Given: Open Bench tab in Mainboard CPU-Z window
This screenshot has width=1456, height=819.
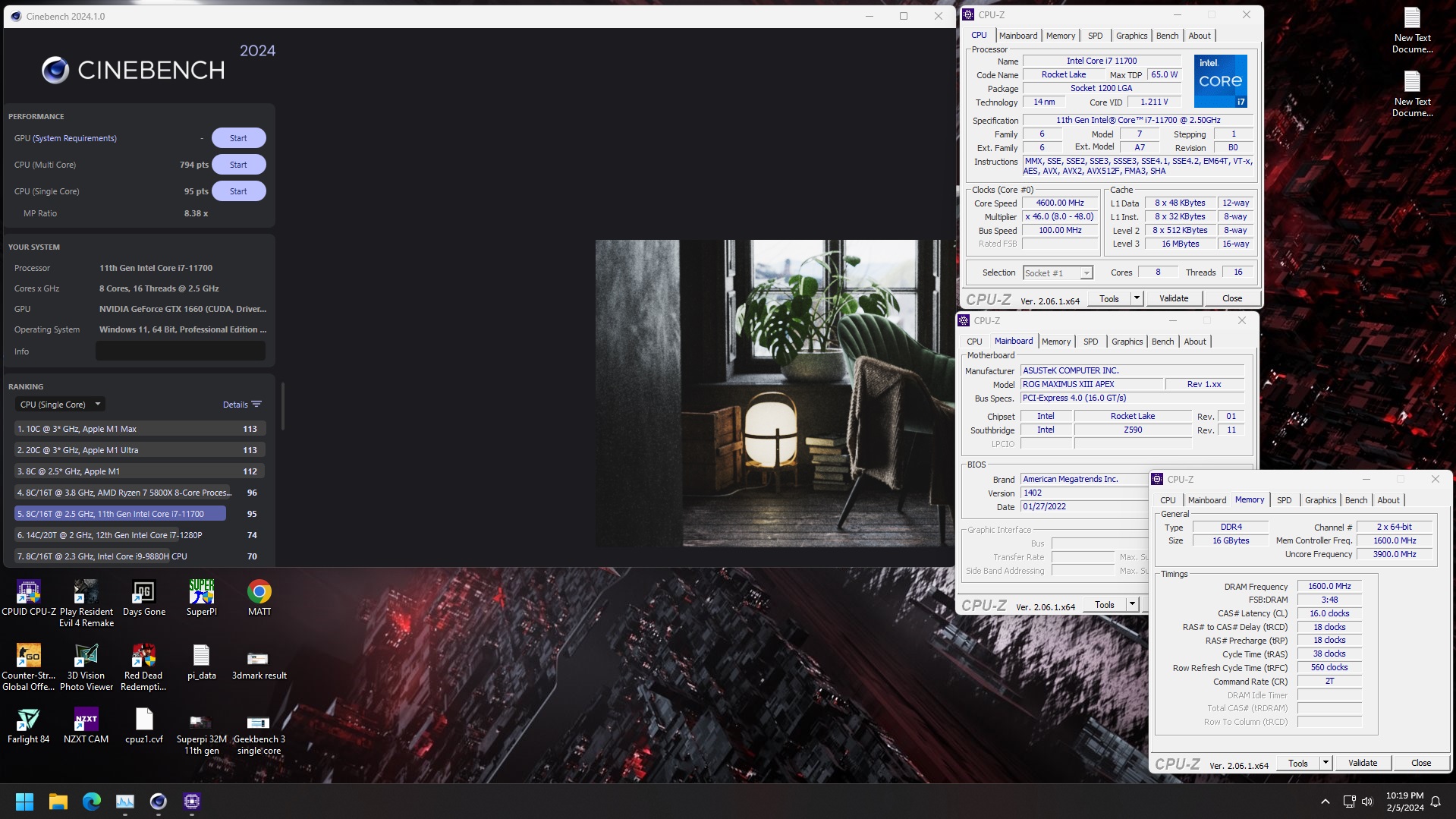Looking at the screenshot, I should 1162,342.
